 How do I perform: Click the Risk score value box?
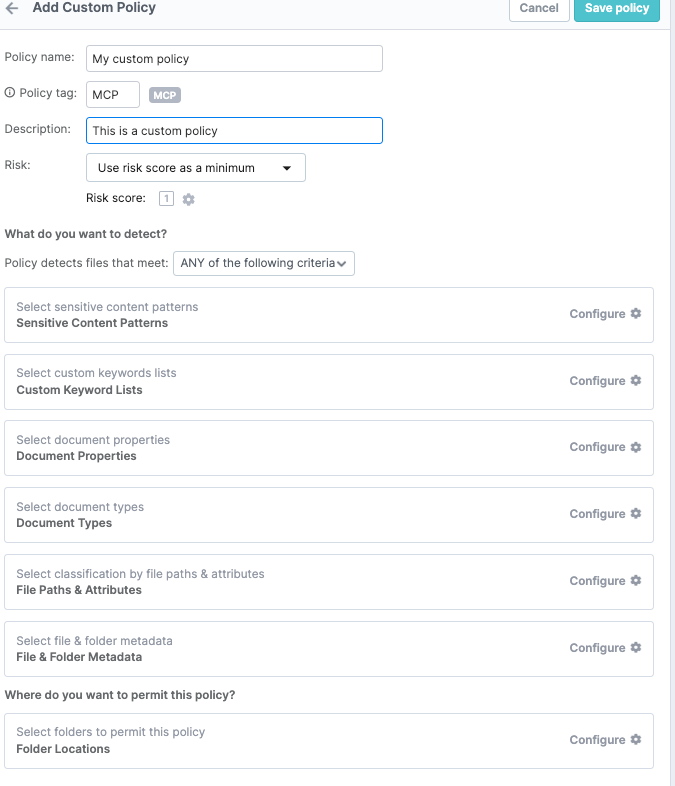pyautogui.click(x=166, y=198)
